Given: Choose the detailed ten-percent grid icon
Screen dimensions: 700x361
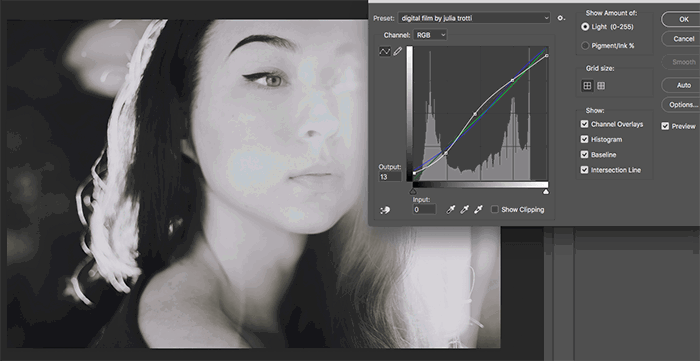Looking at the screenshot, I should tap(601, 86).
